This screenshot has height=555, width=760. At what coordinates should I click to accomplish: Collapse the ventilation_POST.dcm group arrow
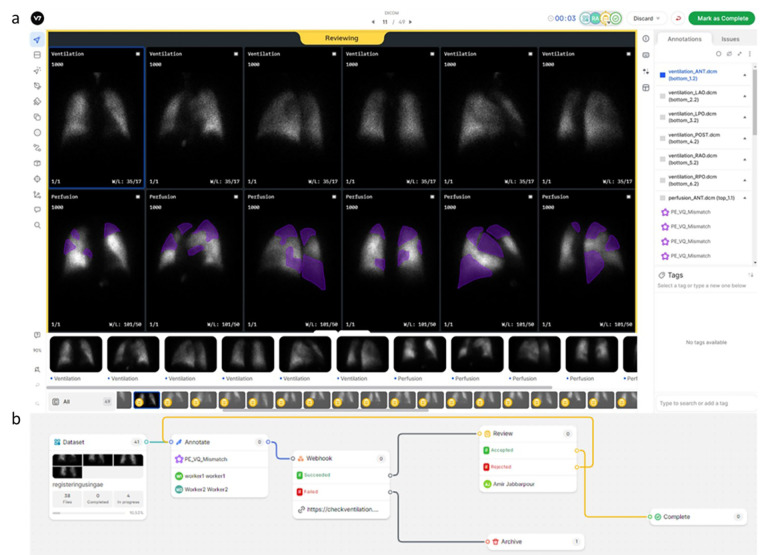(x=743, y=137)
